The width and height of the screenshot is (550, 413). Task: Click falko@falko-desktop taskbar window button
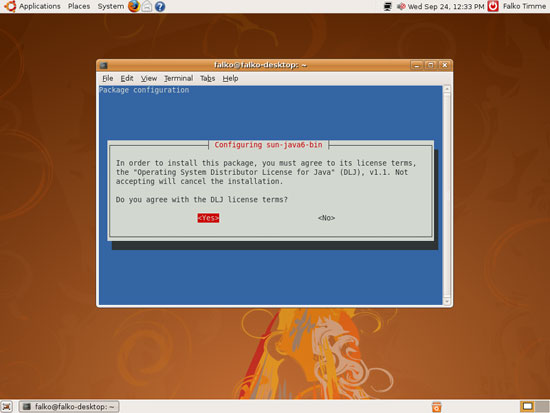tap(69, 407)
